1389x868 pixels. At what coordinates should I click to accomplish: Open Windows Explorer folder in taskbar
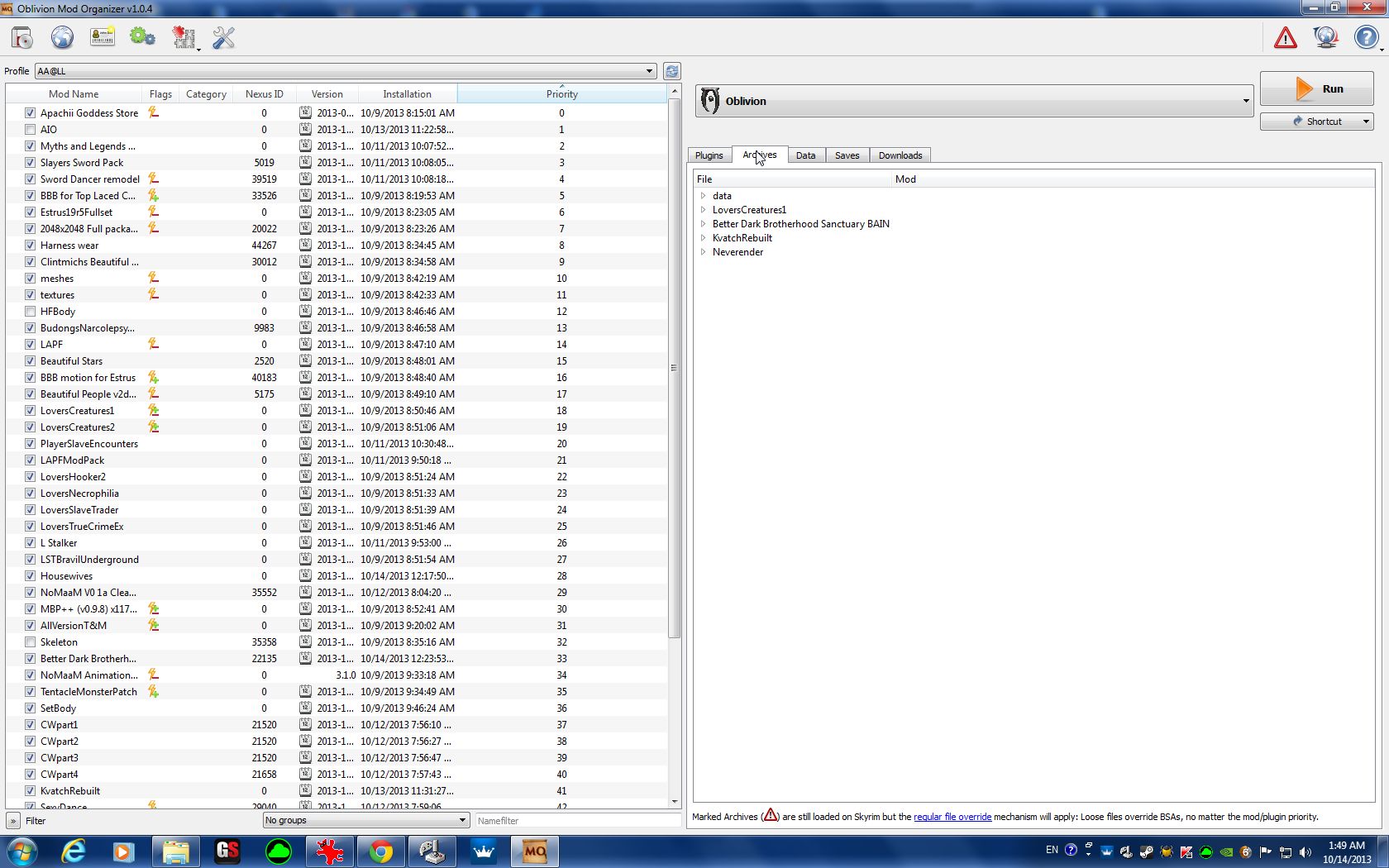[175, 851]
